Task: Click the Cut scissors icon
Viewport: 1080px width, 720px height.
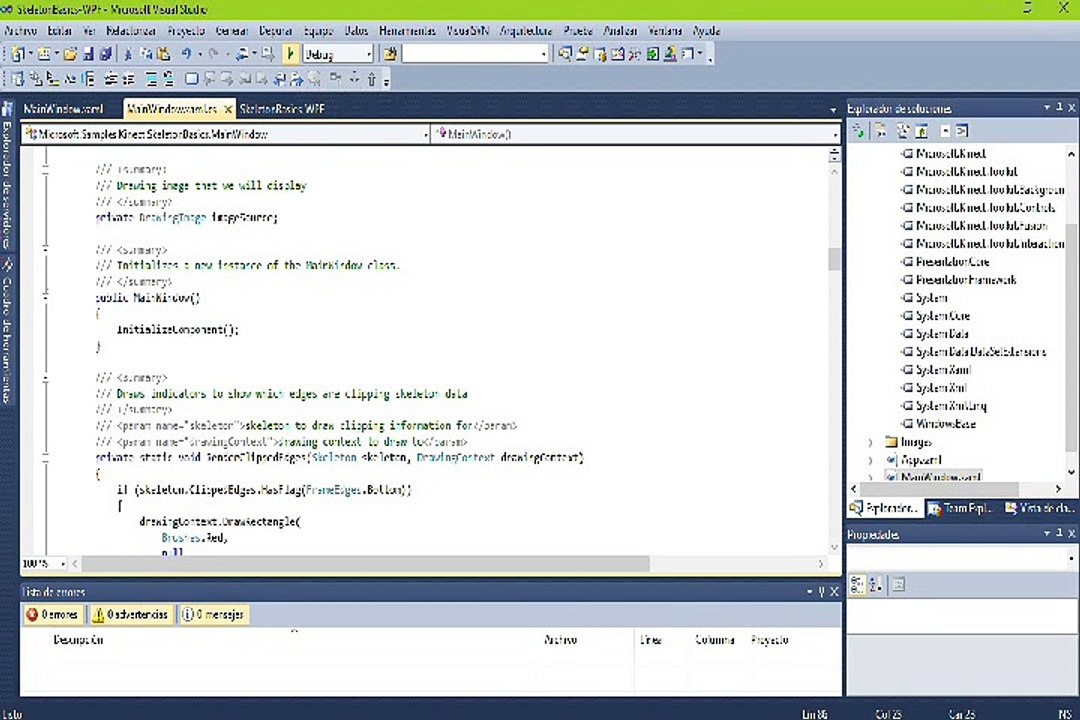Action: point(128,54)
